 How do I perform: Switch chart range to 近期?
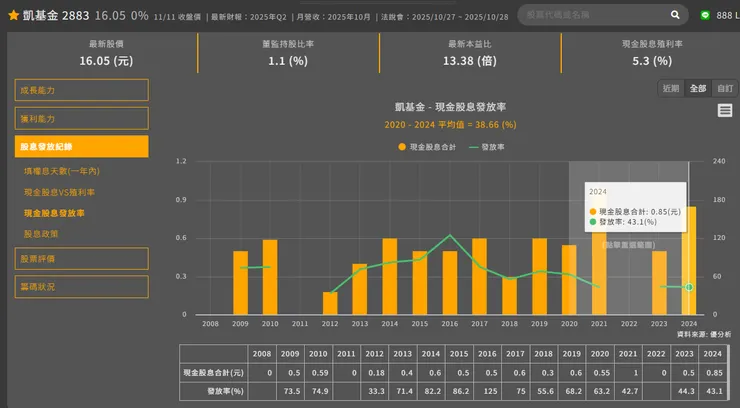pos(671,88)
